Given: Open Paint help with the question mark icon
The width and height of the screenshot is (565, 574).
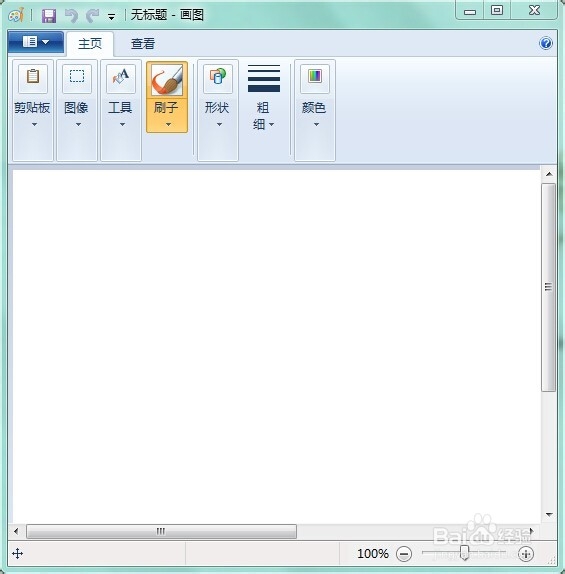Looking at the screenshot, I should (x=546, y=43).
